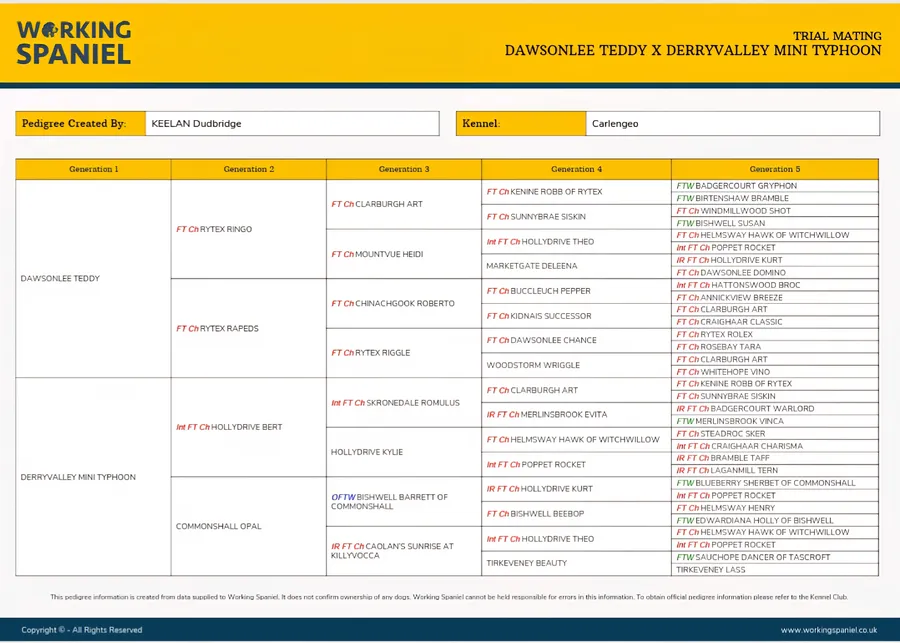Select the FT Ch MOUNTVUE HEIDI entry

click(377, 254)
